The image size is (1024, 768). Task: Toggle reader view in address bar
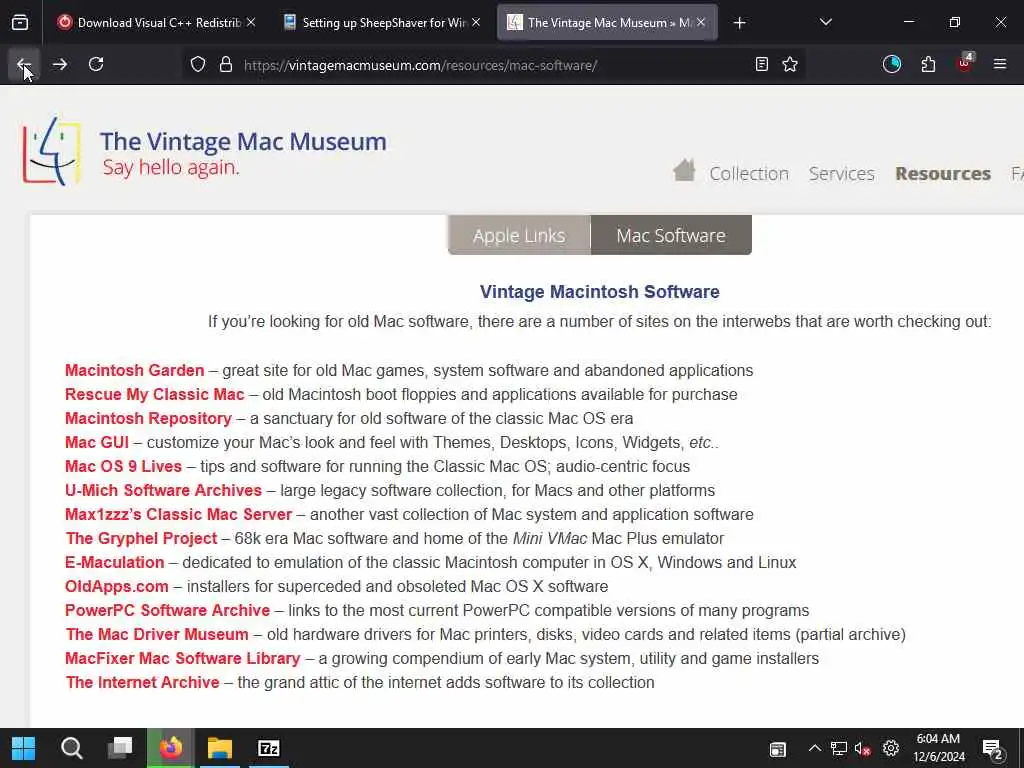tap(761, 64)
